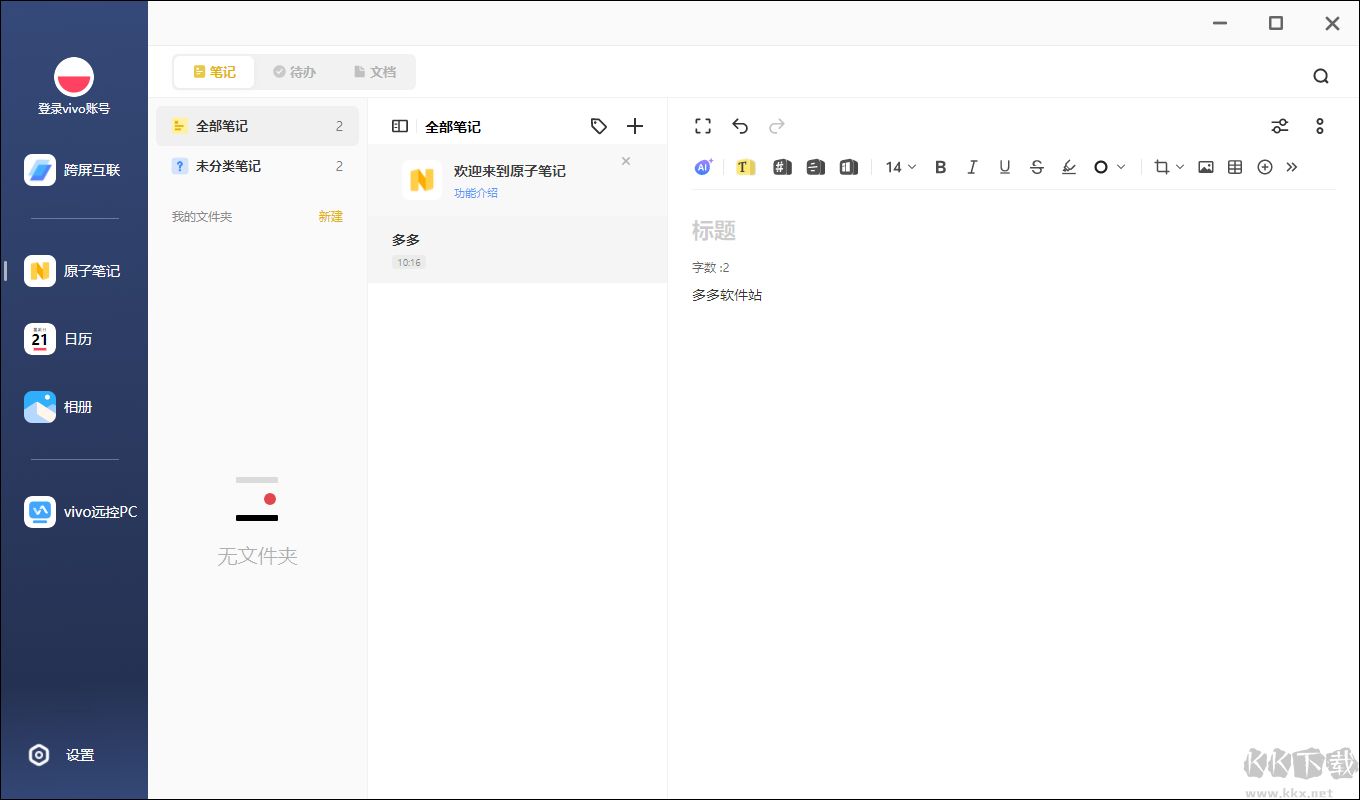This screenshot has width=1360, height=800.
Task: Toggle strikethrough formatting
Action: [x=1037, y=167]
